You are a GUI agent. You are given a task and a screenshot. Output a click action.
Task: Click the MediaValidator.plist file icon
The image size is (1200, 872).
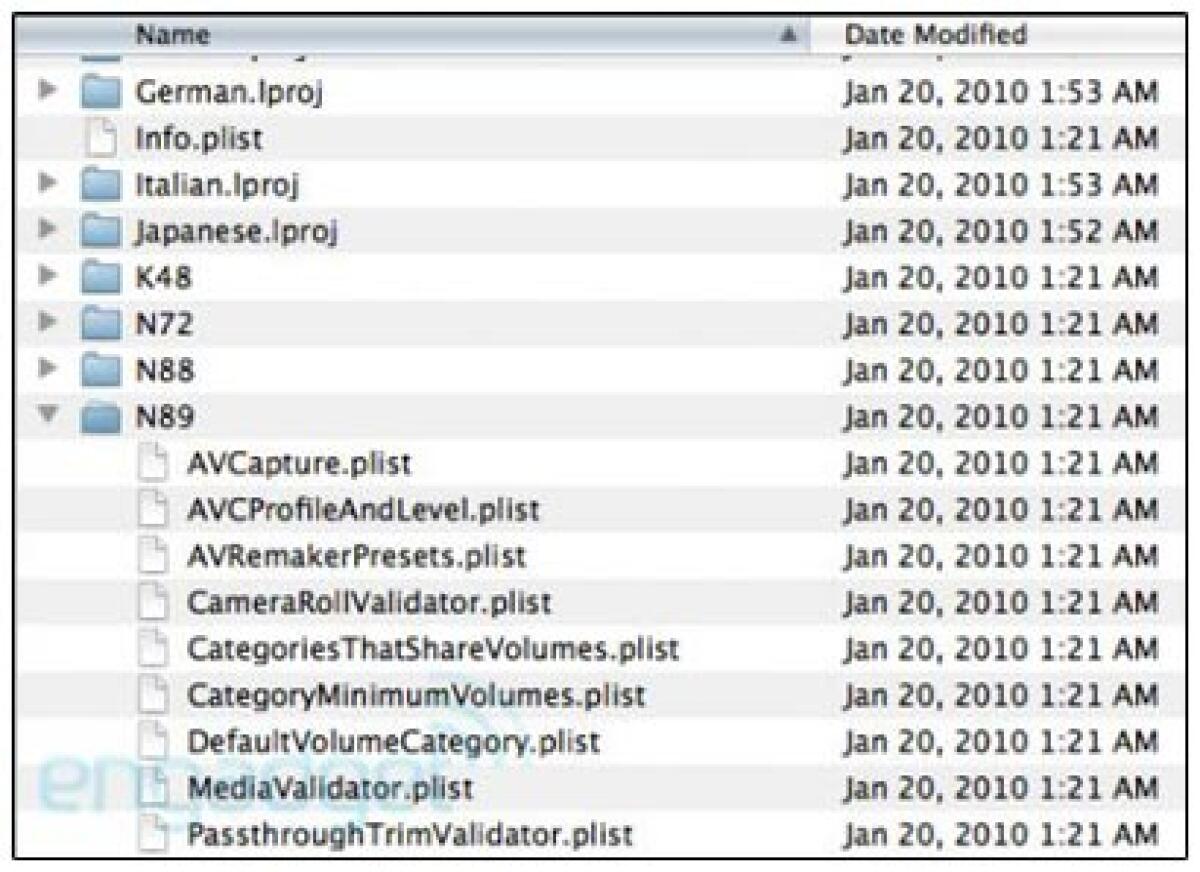[x=151, y=788]
